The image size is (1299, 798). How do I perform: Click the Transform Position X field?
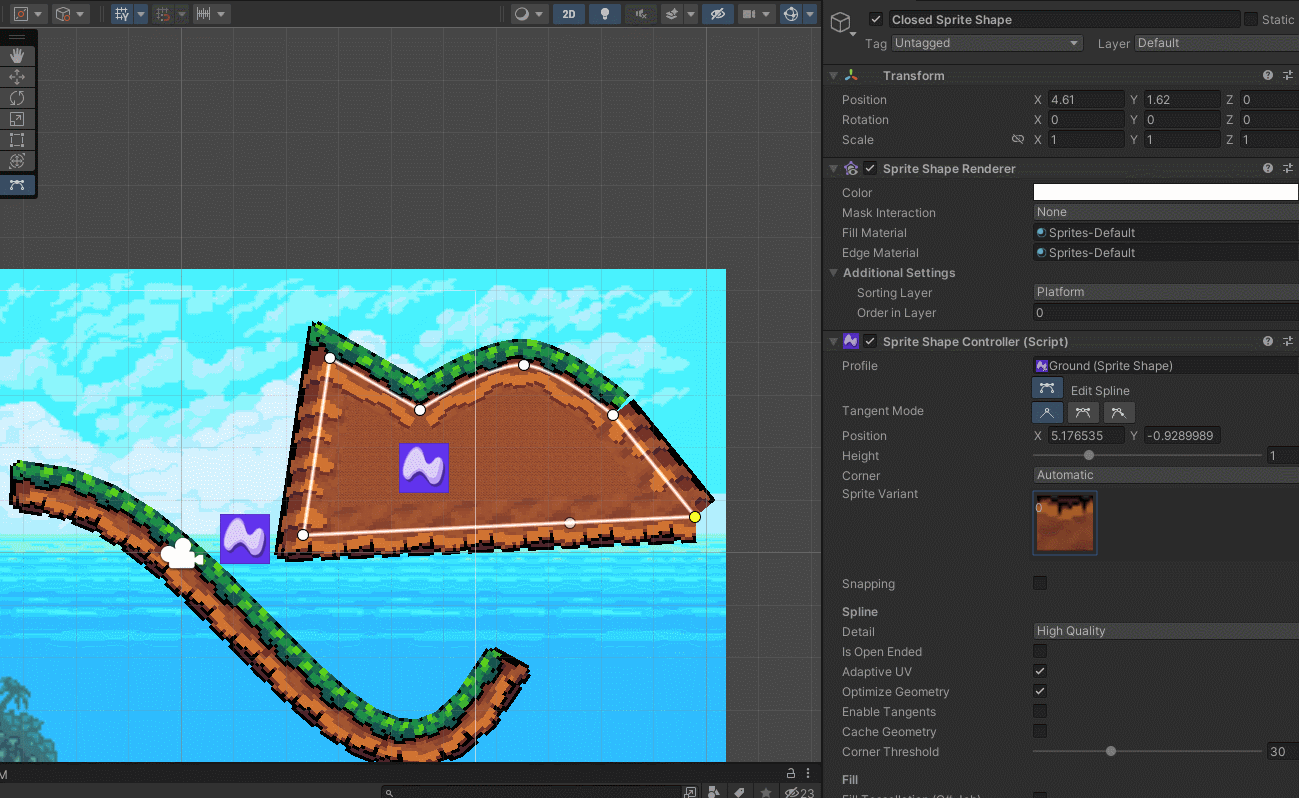[x=1086, y=99]
